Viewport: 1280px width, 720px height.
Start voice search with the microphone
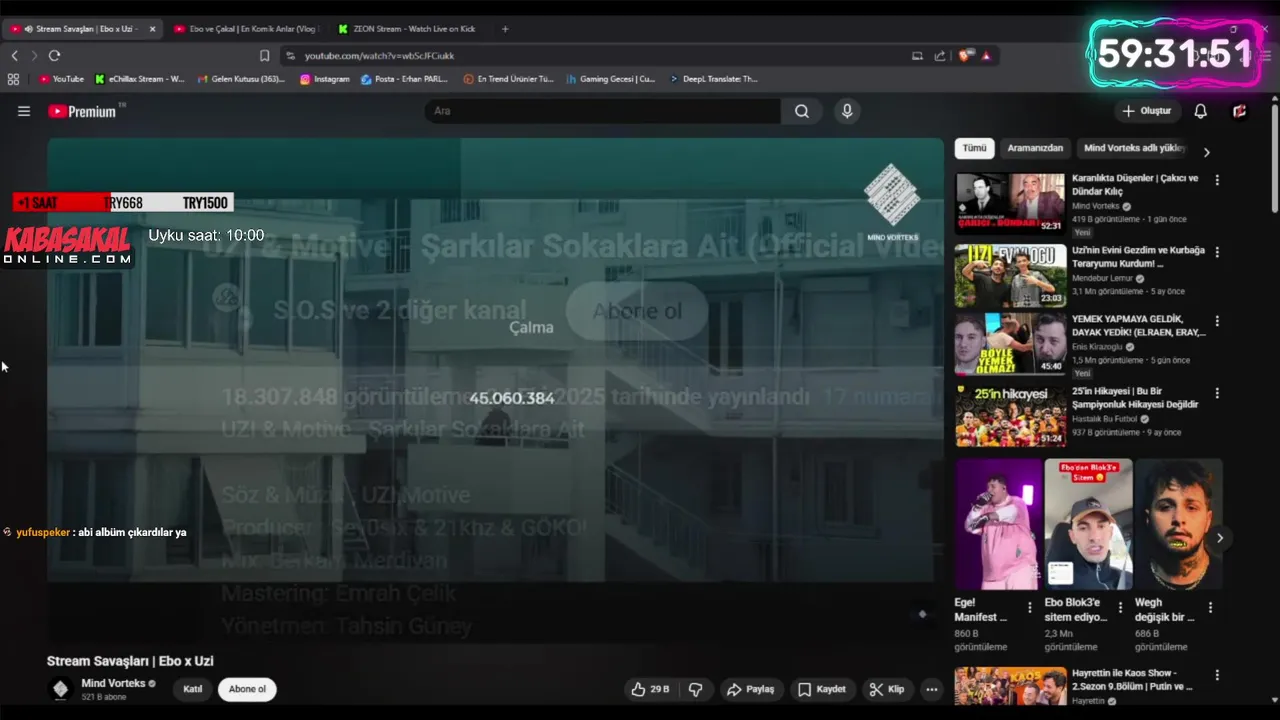(x=847, y=111)
